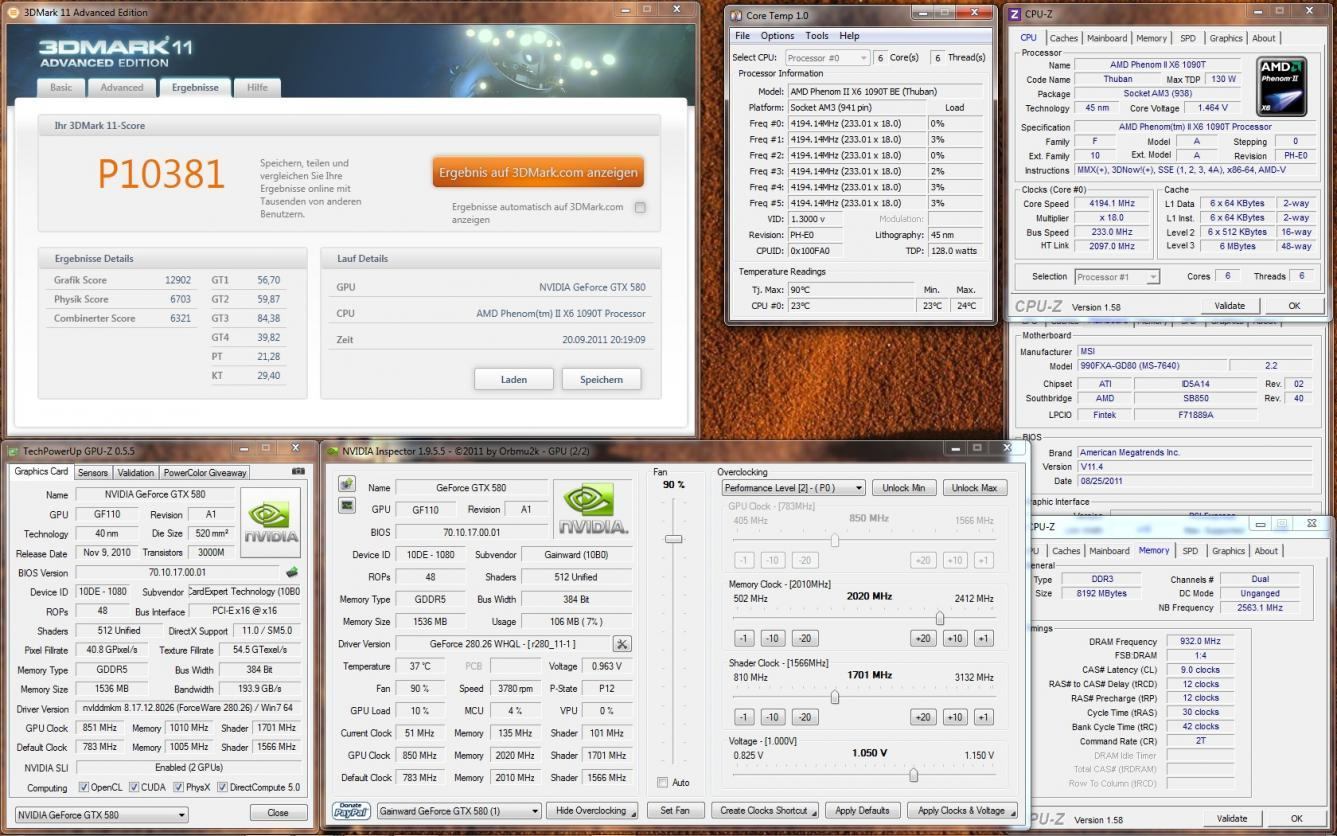Click Shader Clock slider handle

834,697
